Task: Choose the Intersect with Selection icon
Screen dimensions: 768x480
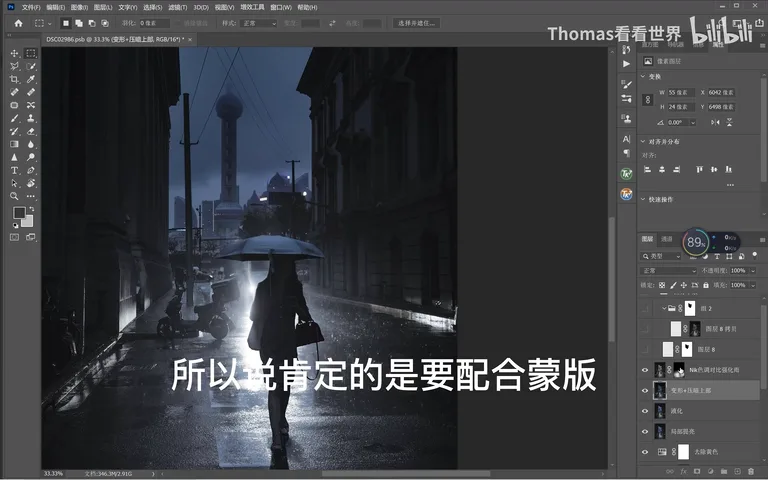Action: 105,23
